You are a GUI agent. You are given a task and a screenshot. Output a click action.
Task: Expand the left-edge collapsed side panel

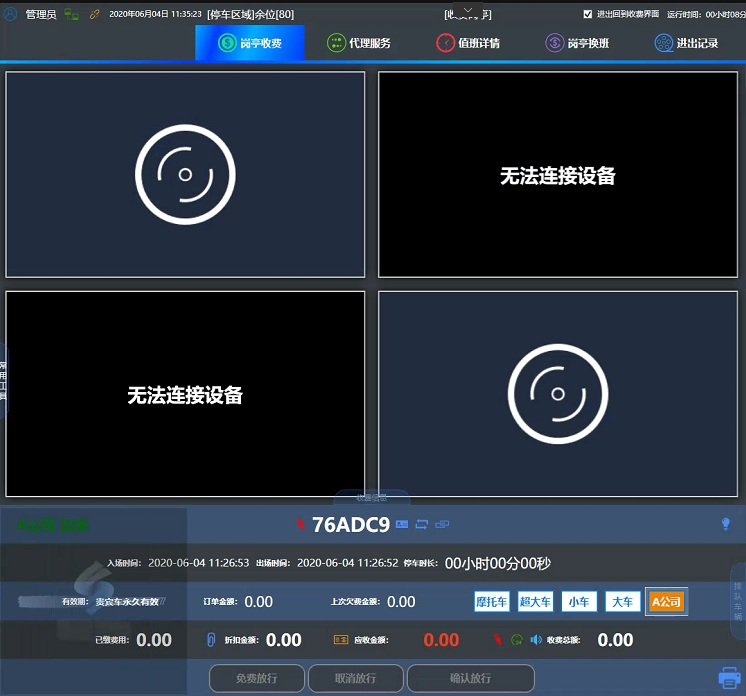(3, 380)
